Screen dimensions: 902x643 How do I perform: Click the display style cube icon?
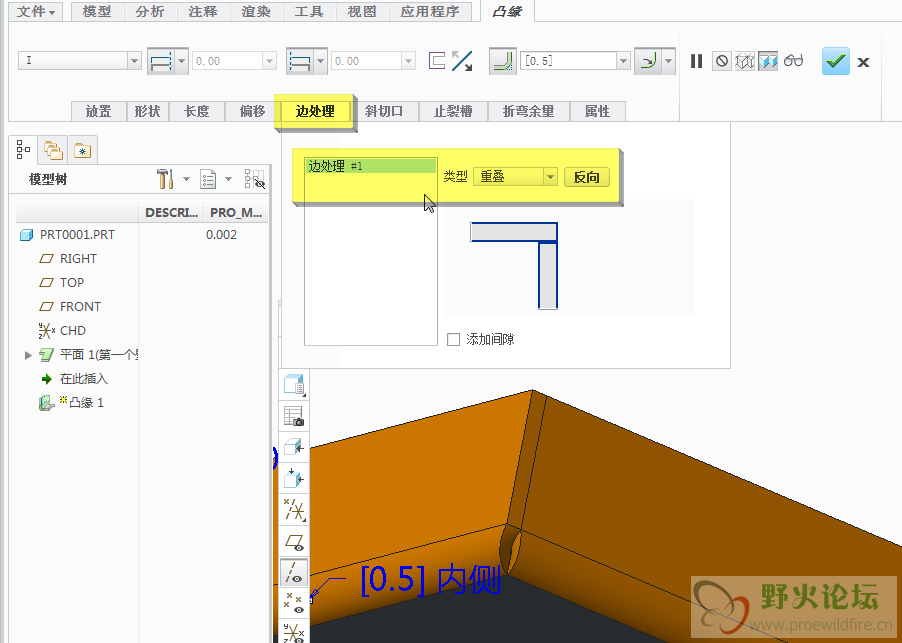coord(294,384)
